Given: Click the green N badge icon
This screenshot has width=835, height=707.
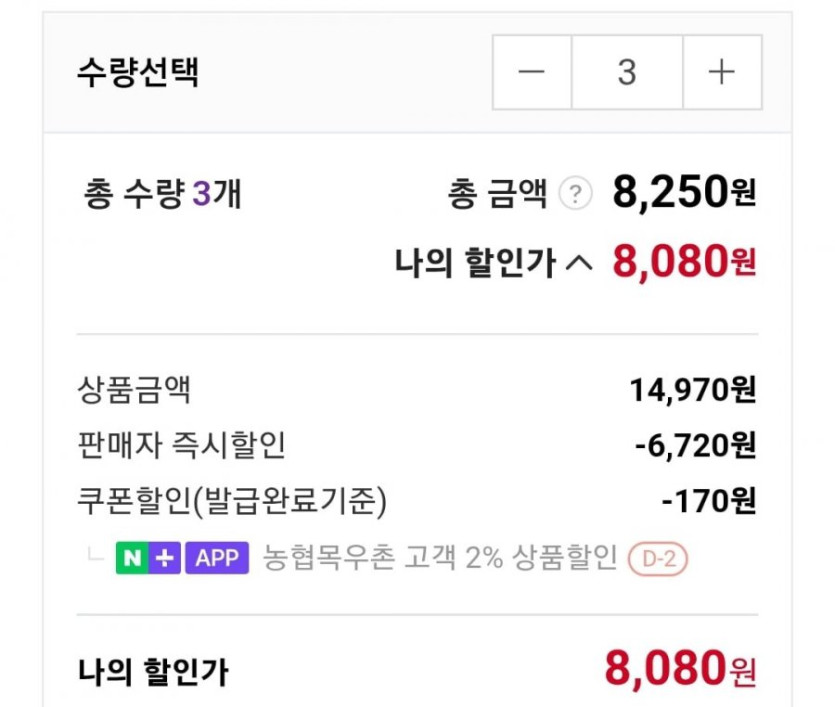Looking at the screenshot, I should point(132,558).
